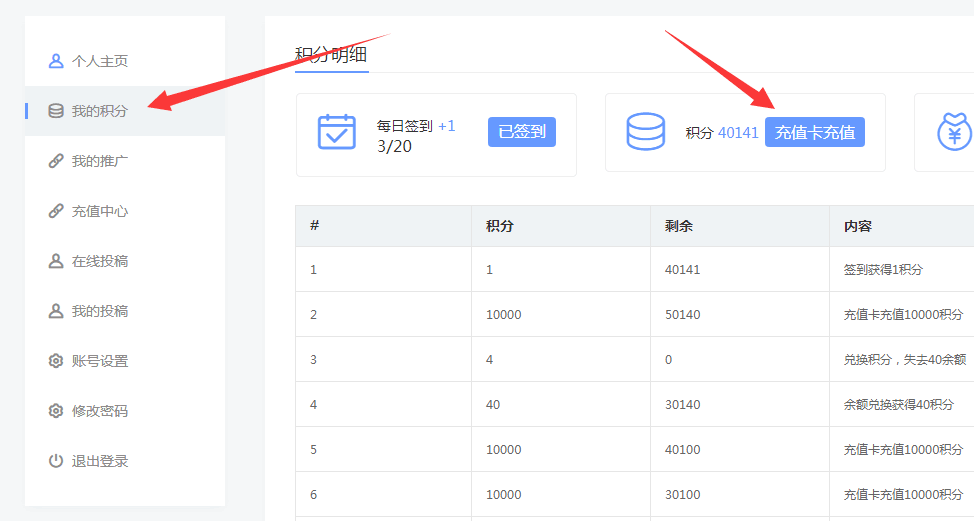Viewport: 974px width, 521px height.
Task: Click the link icon beside 我的推广
Action: 56,161
